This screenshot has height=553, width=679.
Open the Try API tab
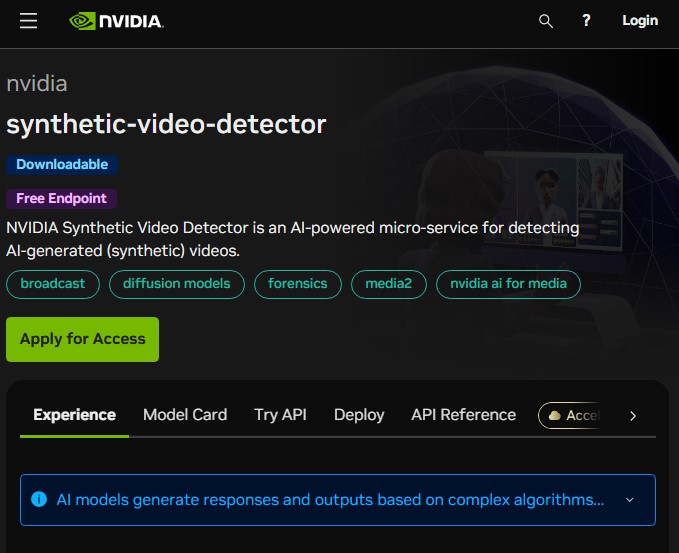click(280, 415)
